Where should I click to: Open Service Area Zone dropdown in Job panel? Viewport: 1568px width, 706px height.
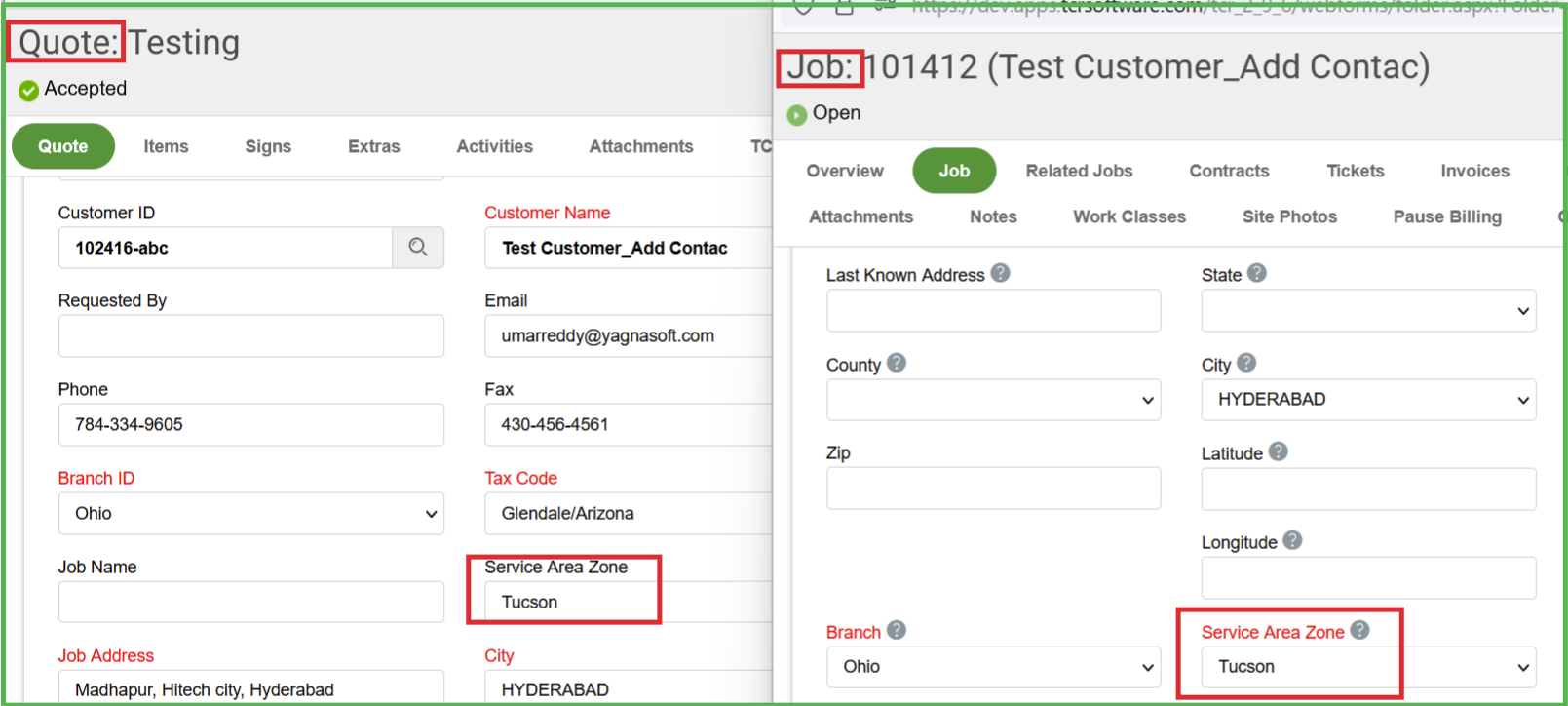pyautogui.click(x=1367, y=667)
